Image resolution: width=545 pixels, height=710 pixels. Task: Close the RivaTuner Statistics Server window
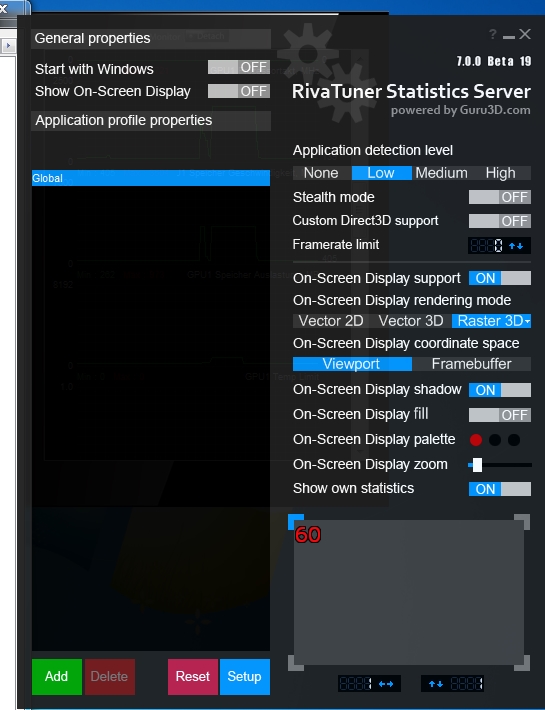(x=525, y=34)
